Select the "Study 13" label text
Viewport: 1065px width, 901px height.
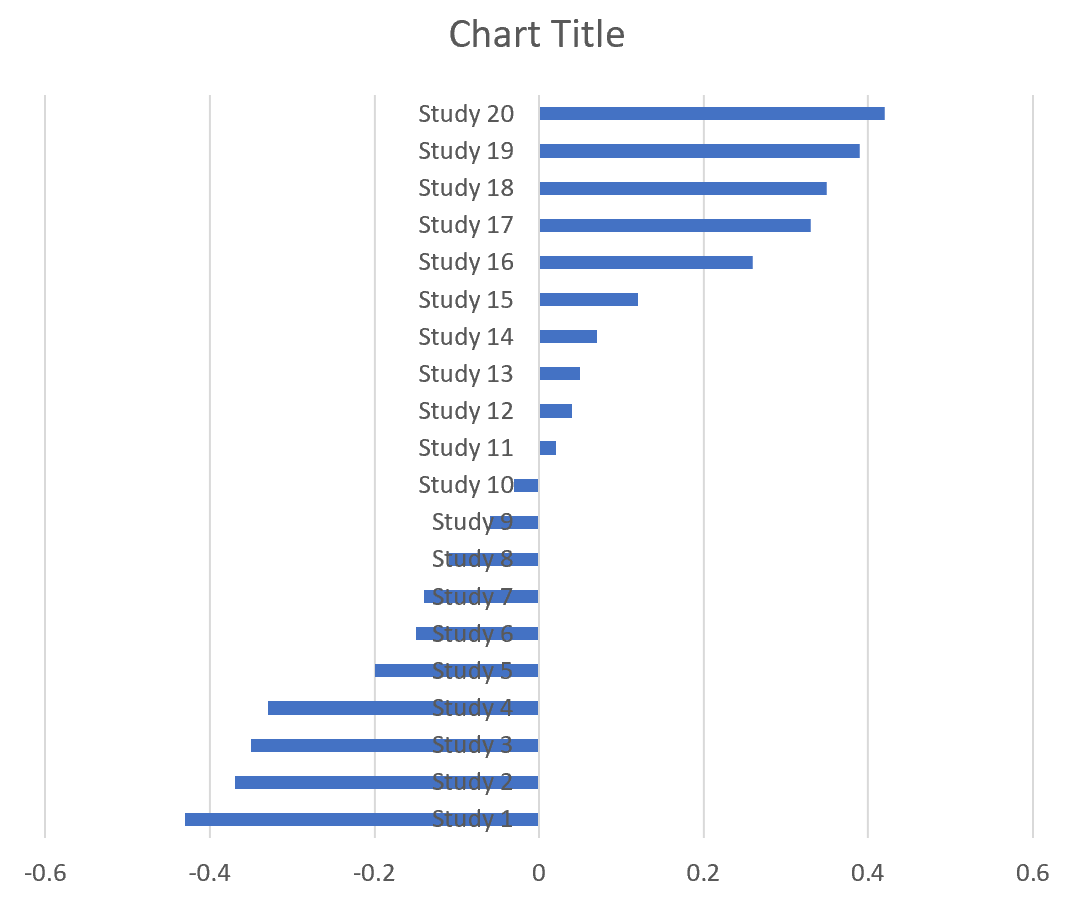(x=466, y=374)
